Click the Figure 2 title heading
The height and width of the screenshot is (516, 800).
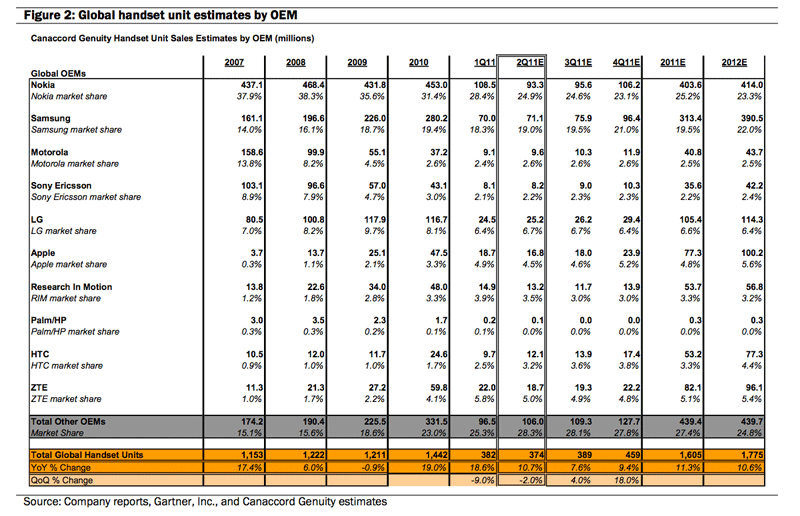tap(160, 15)
